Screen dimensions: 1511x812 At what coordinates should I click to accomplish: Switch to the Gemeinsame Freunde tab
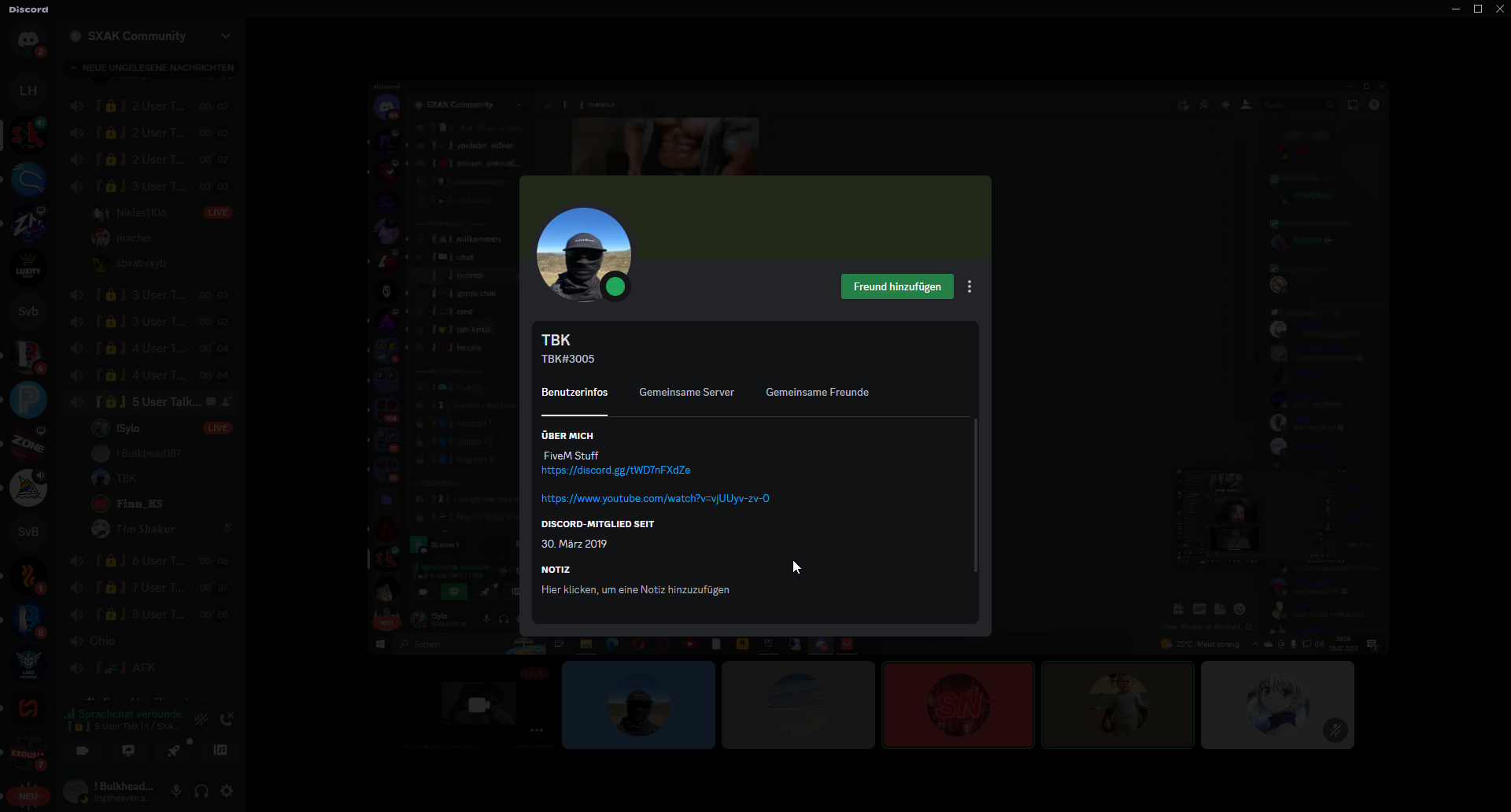coord(817,392)
